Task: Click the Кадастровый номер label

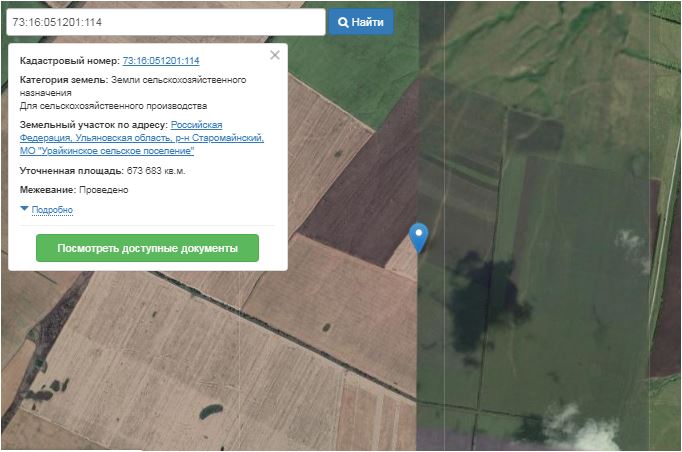Action: 69,61
